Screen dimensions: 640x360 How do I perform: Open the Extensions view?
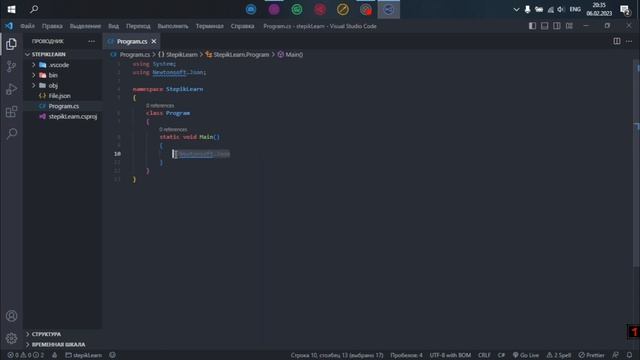11,111
